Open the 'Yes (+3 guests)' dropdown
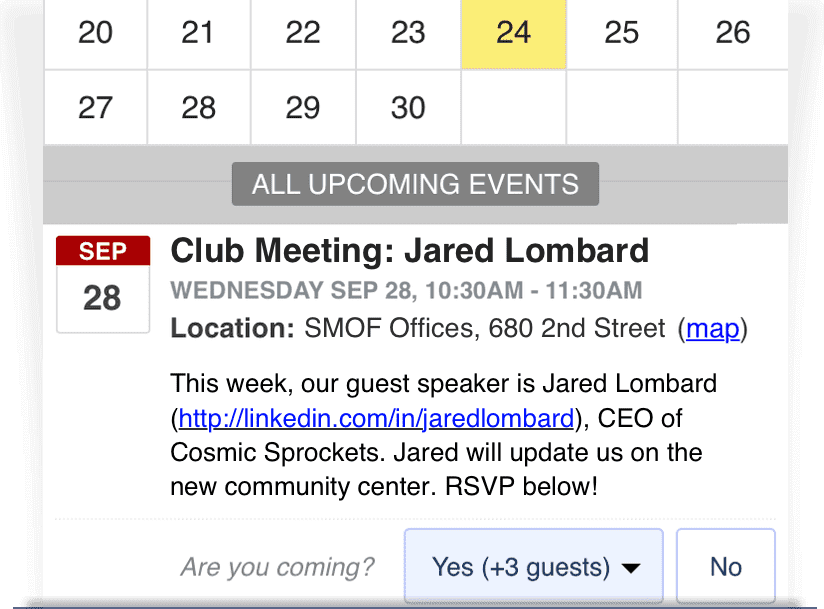 pos(520,567)
